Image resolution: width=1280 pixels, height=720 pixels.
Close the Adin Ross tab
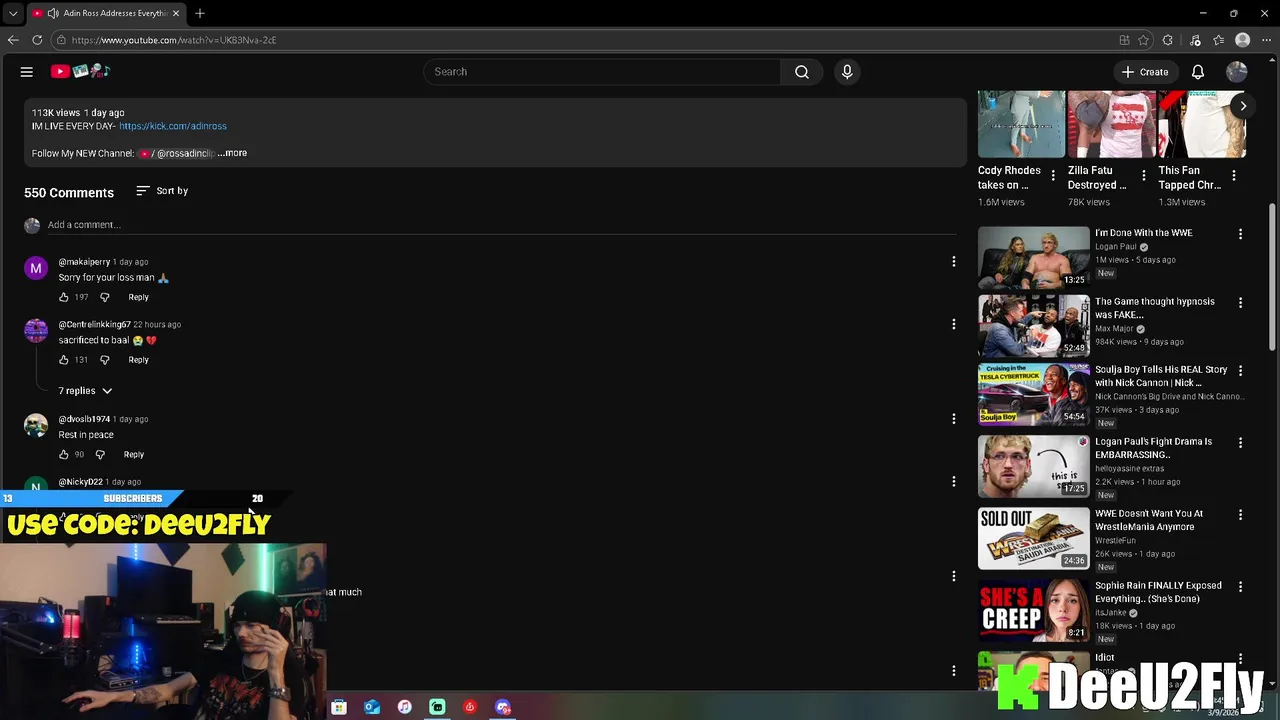point(176,13)
